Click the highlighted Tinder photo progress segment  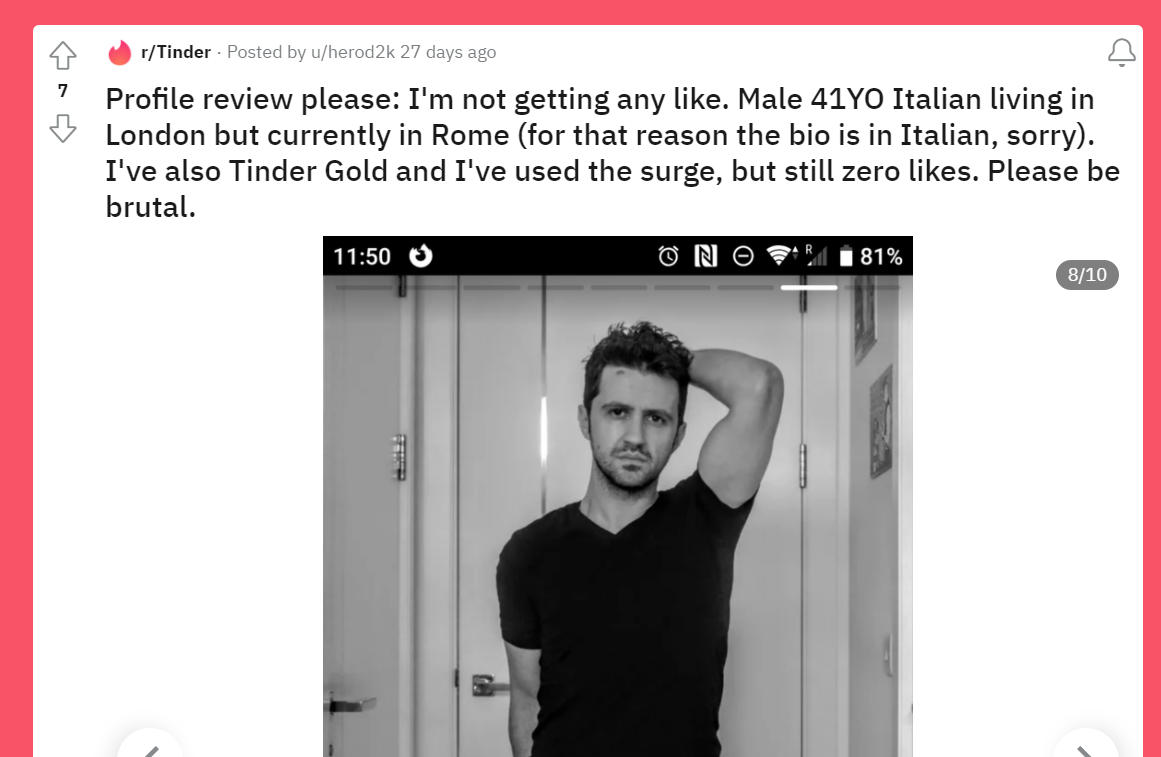tap(809, 287)
